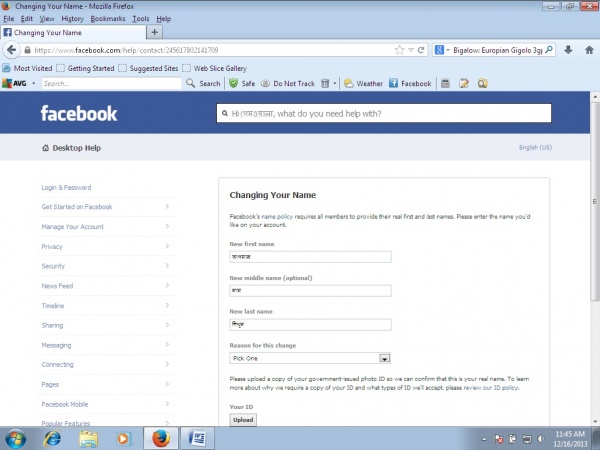Open the File menu

8,19
